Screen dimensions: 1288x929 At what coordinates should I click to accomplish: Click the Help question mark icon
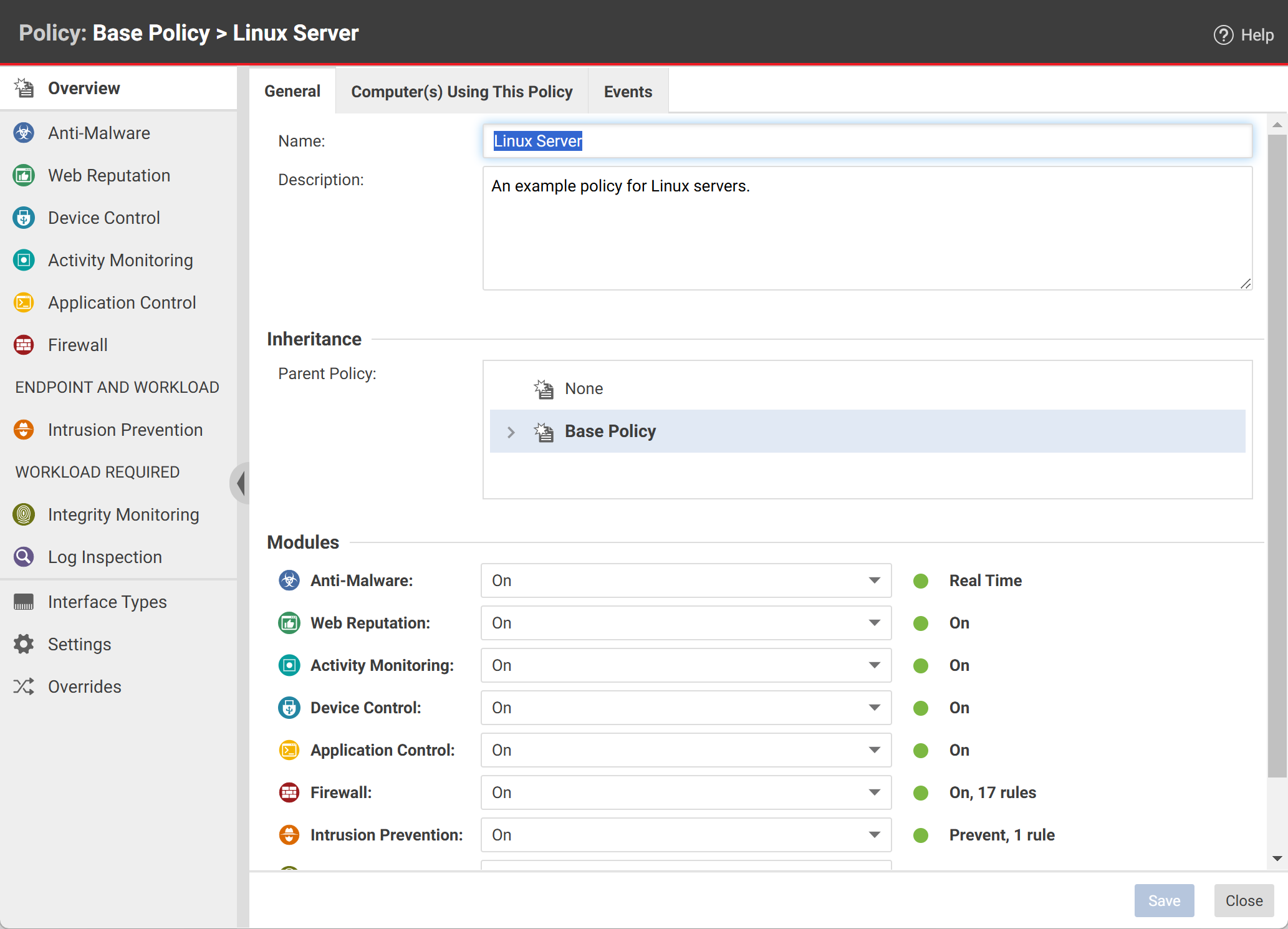[1223, 35]
